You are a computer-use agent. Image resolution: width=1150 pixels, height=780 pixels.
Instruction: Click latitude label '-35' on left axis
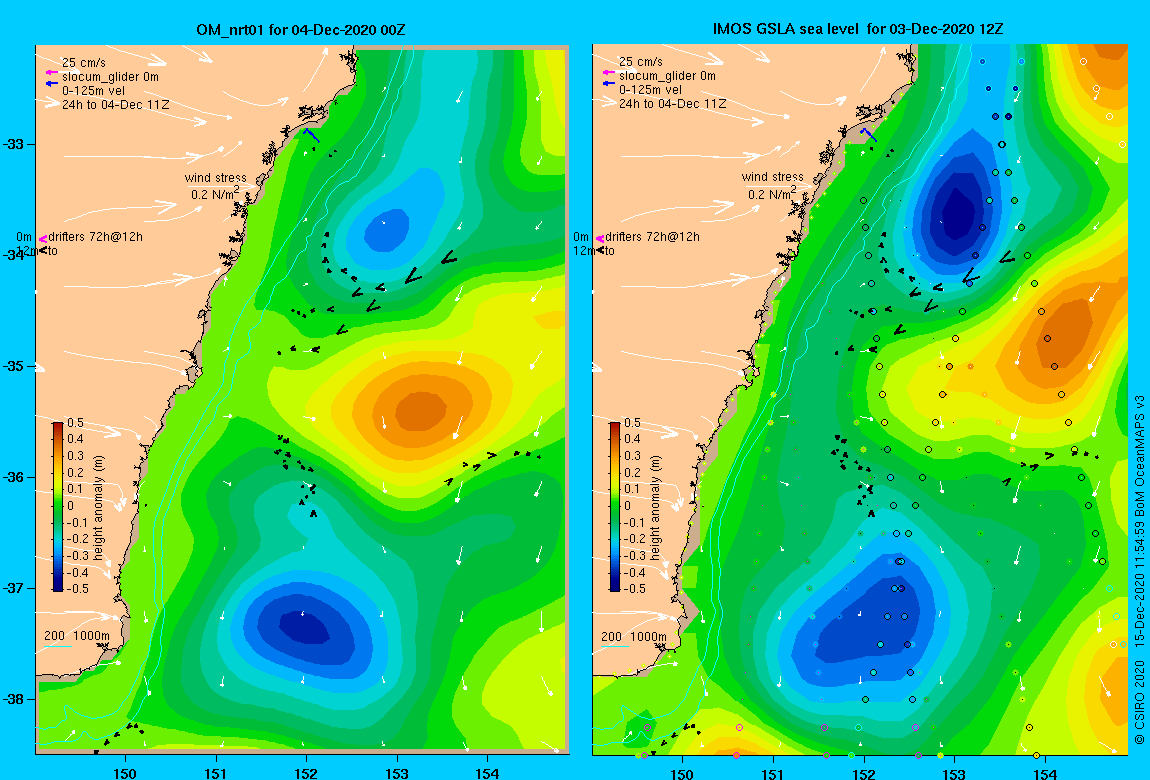coord(14,367)
